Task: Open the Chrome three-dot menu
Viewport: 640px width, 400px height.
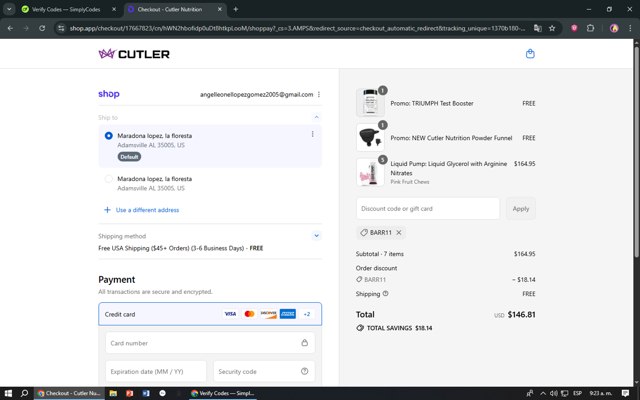Action: pos(630,28)
